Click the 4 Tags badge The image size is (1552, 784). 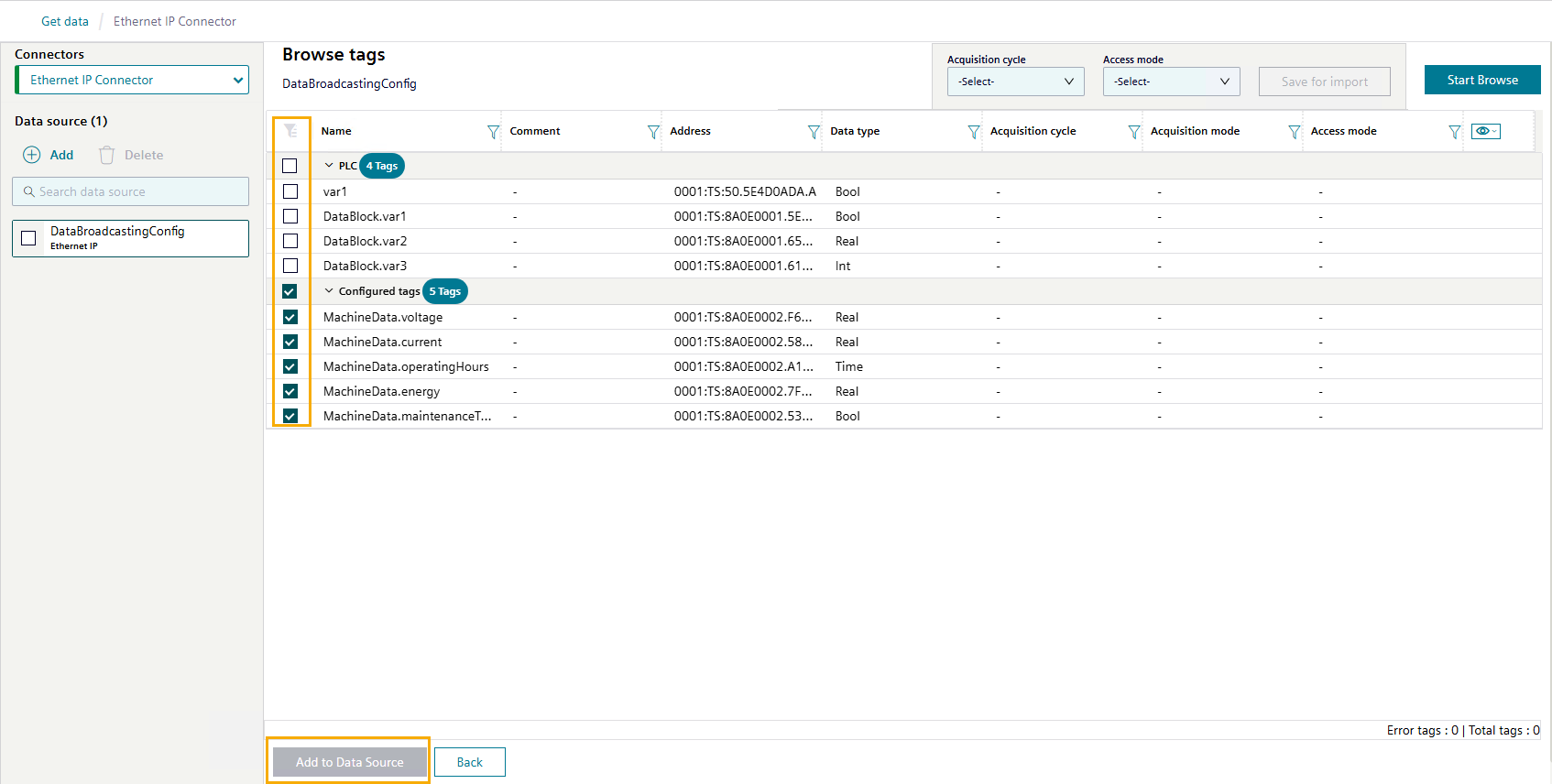[x=382, y=166]
